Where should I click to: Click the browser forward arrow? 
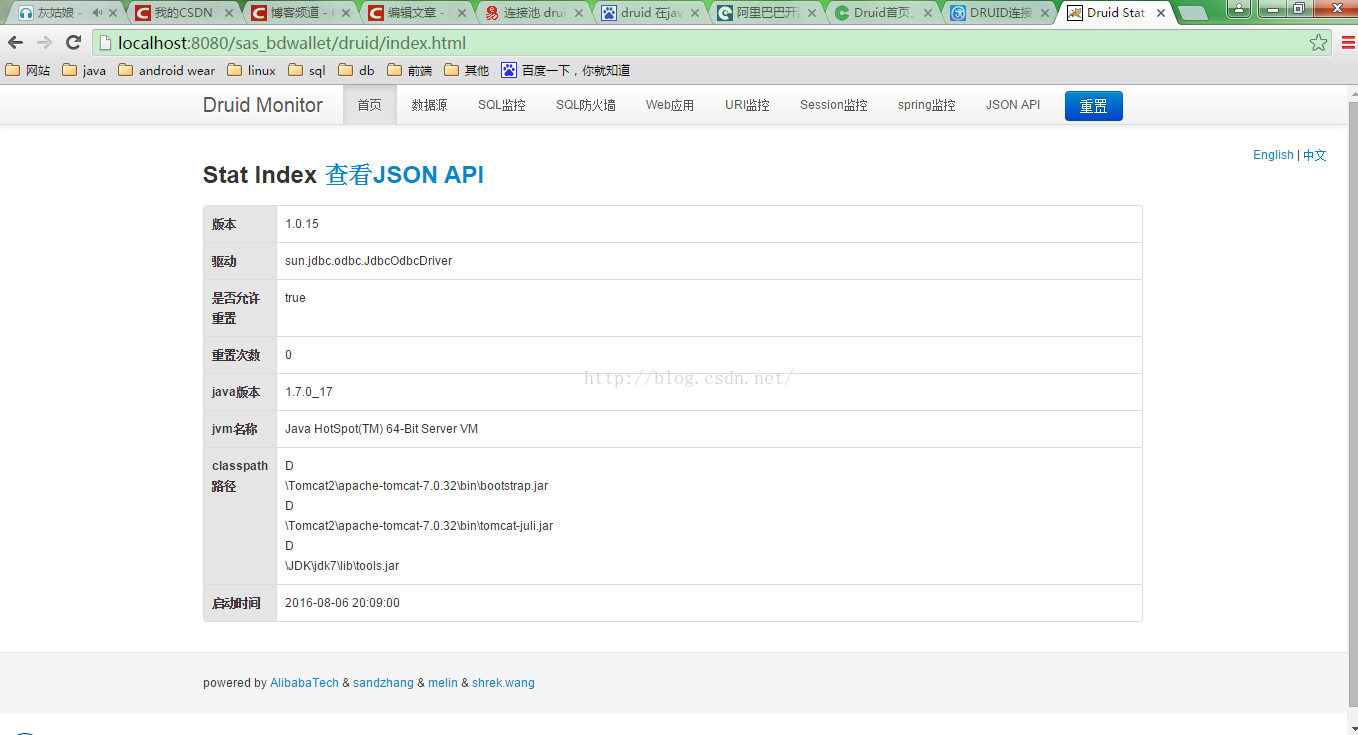coord(44,43)
